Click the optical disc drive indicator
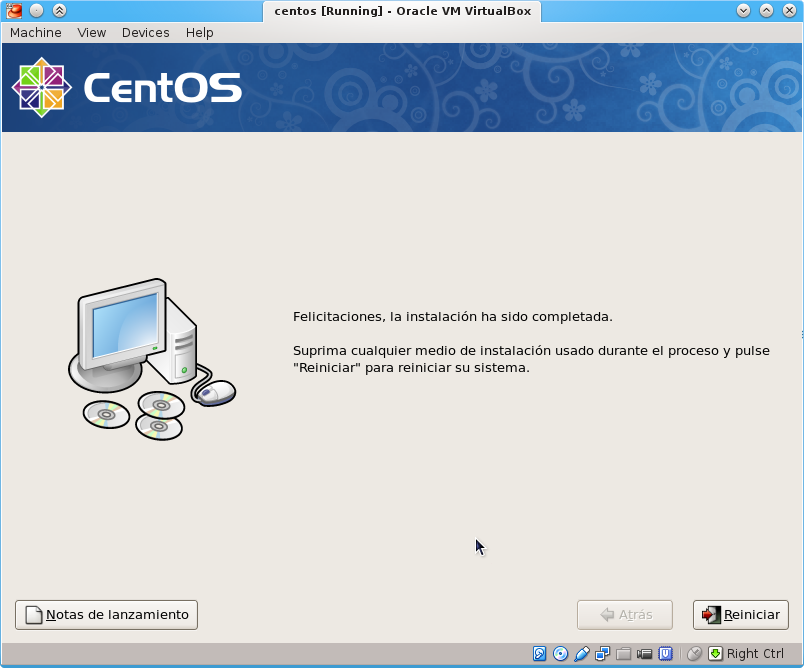Image resolution: width=804 pixels, height=668 pixels. tap(560, 654)
